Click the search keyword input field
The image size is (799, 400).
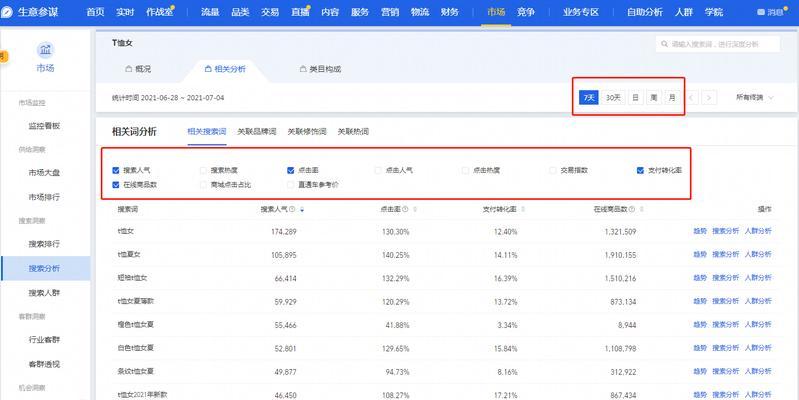click(x=718, y=44)
